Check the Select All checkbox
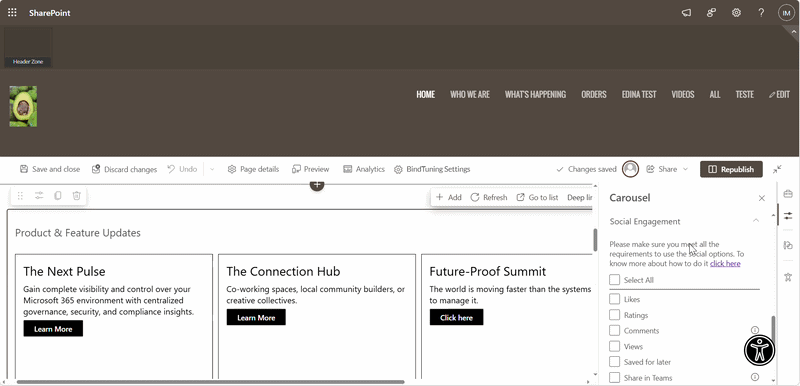Viewport: 800px width, 386px height. [615, 280]
